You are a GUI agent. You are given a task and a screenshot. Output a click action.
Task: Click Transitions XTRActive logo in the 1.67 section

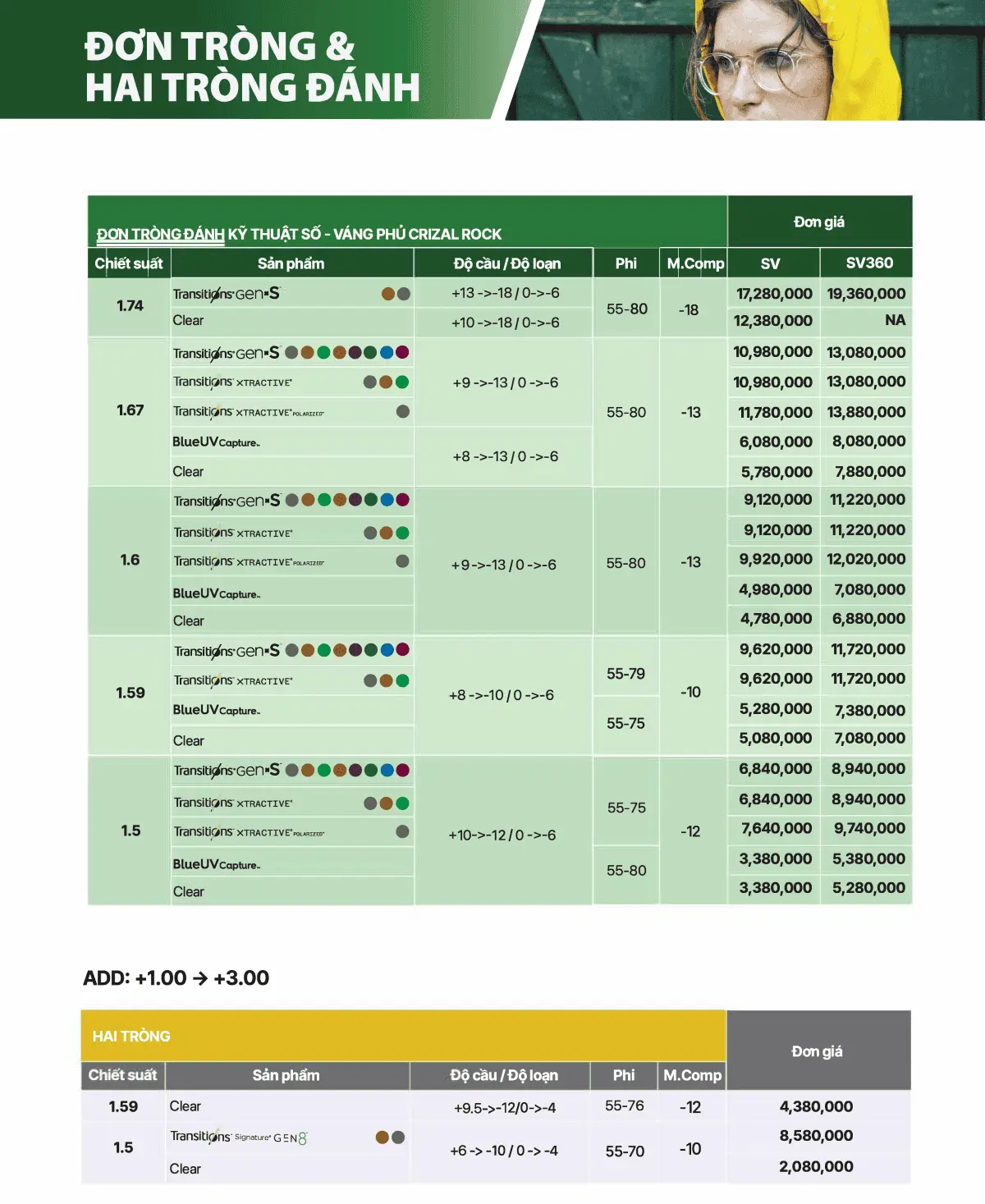tap(232, 382)
